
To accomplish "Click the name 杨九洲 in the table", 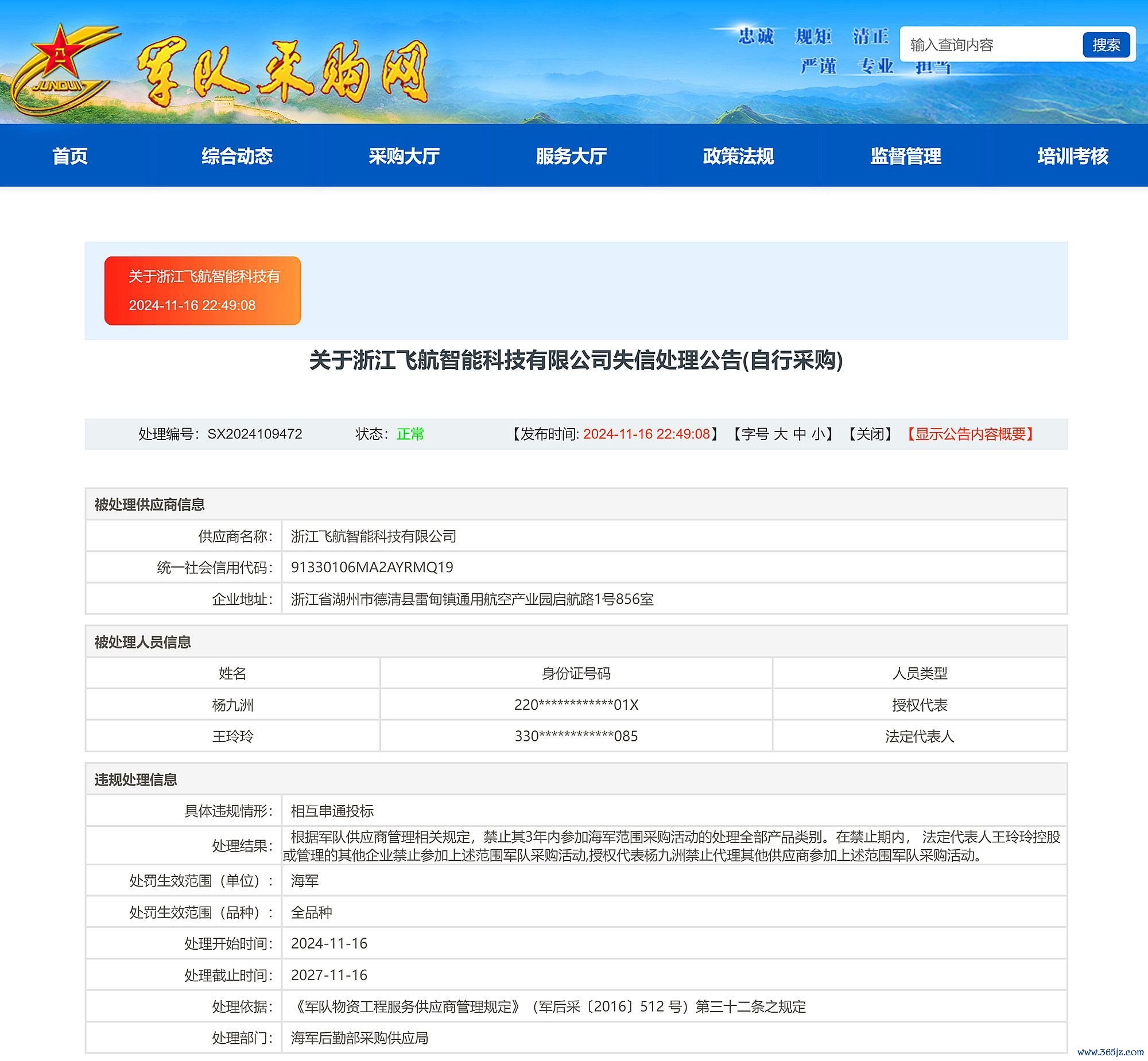I will (x=232, y=705).
